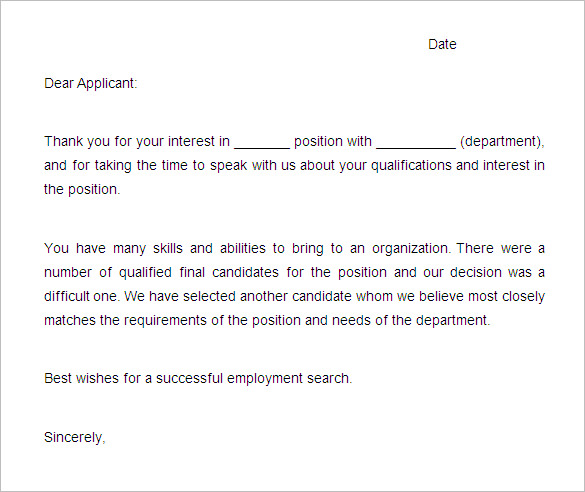Click the words You have many skills

pos(113,248)
